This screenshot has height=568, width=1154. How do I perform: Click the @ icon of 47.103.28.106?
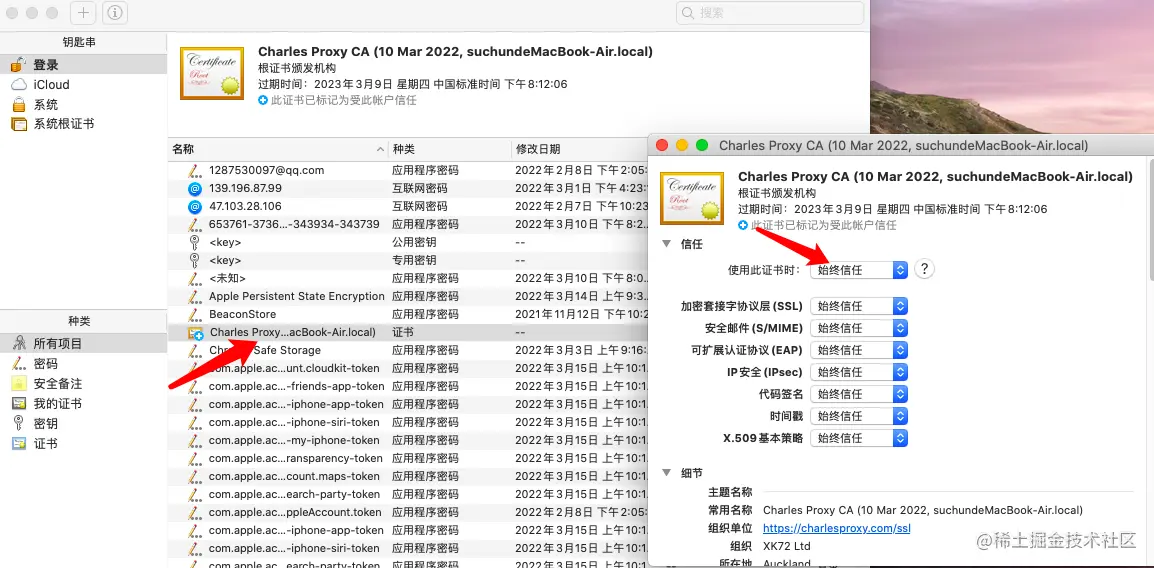(x=194, y=206)
